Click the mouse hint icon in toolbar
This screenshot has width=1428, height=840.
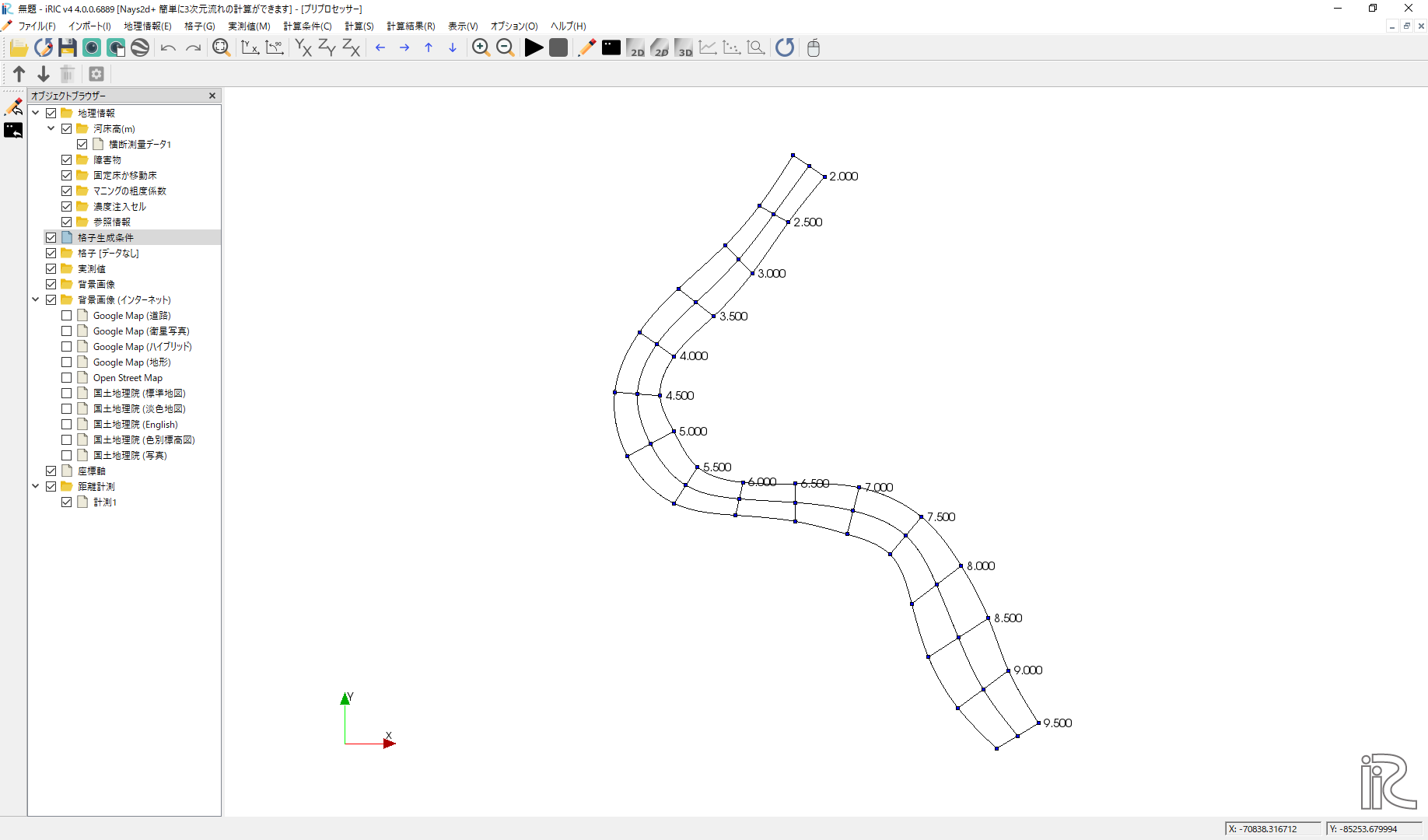[814, 48]
